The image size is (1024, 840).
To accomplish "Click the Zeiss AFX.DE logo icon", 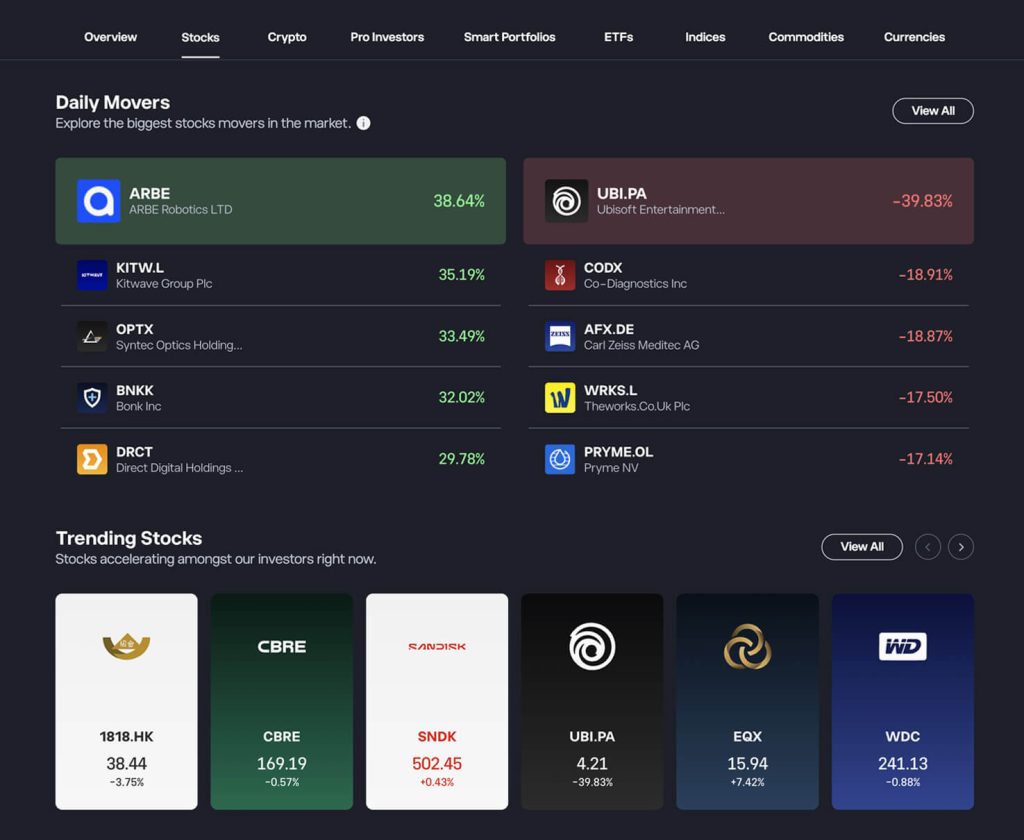I will (x=560, y=336).
